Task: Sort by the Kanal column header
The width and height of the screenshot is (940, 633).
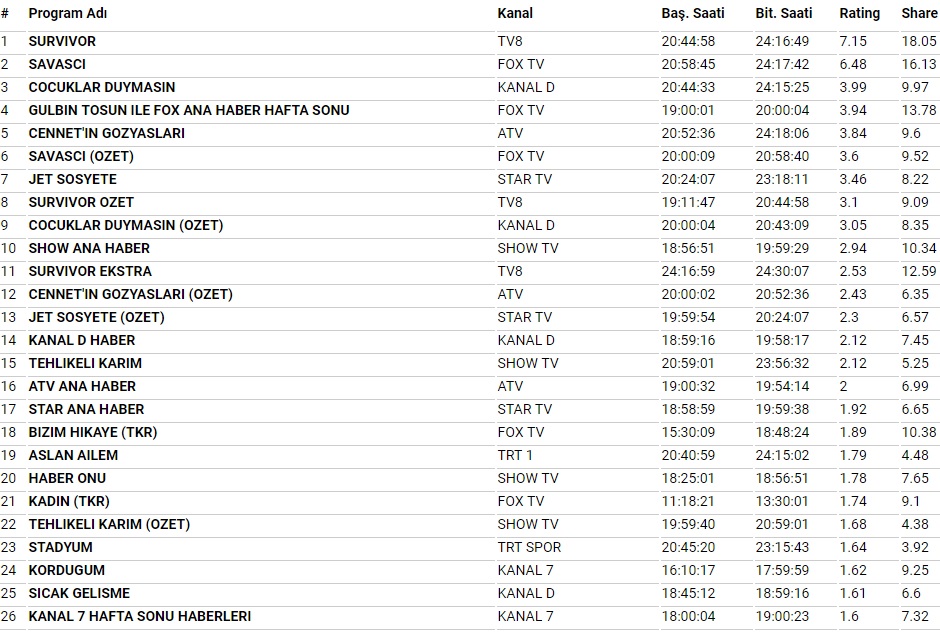Action: (515, 13)
